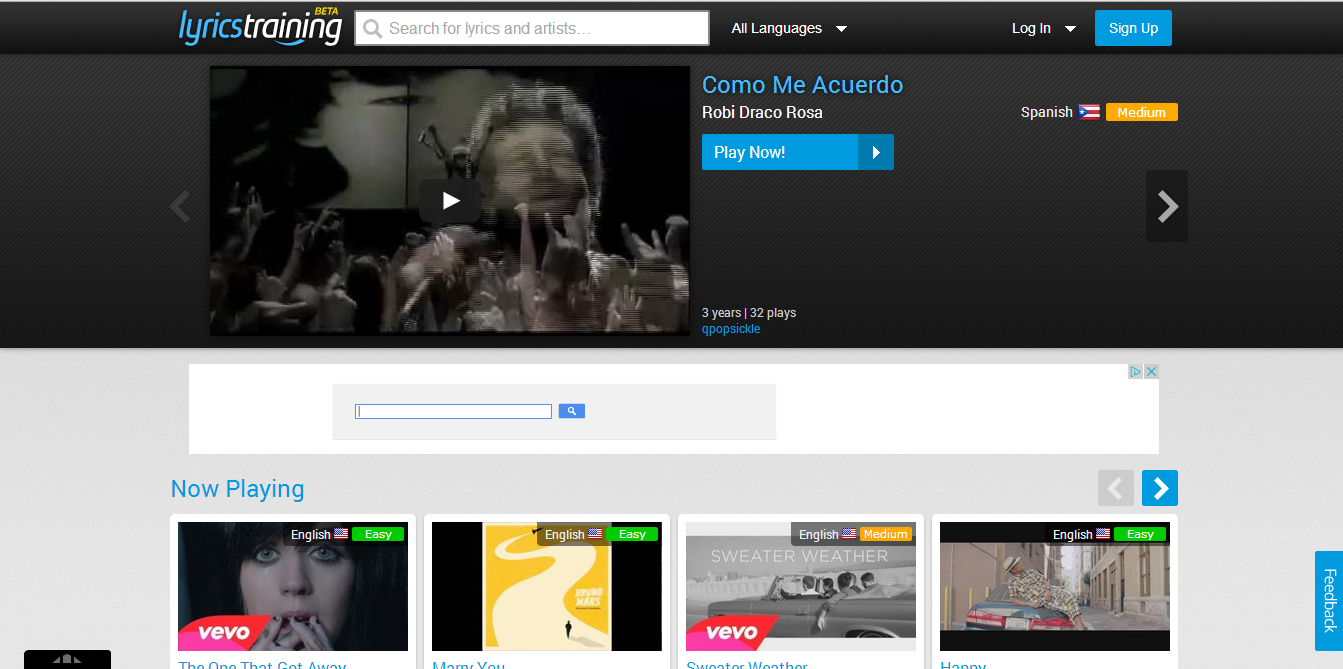The height and width of the screenshot is (669, 1343).
Task: Click the English label on the Happy card
Action: (x=1073, y=535)
